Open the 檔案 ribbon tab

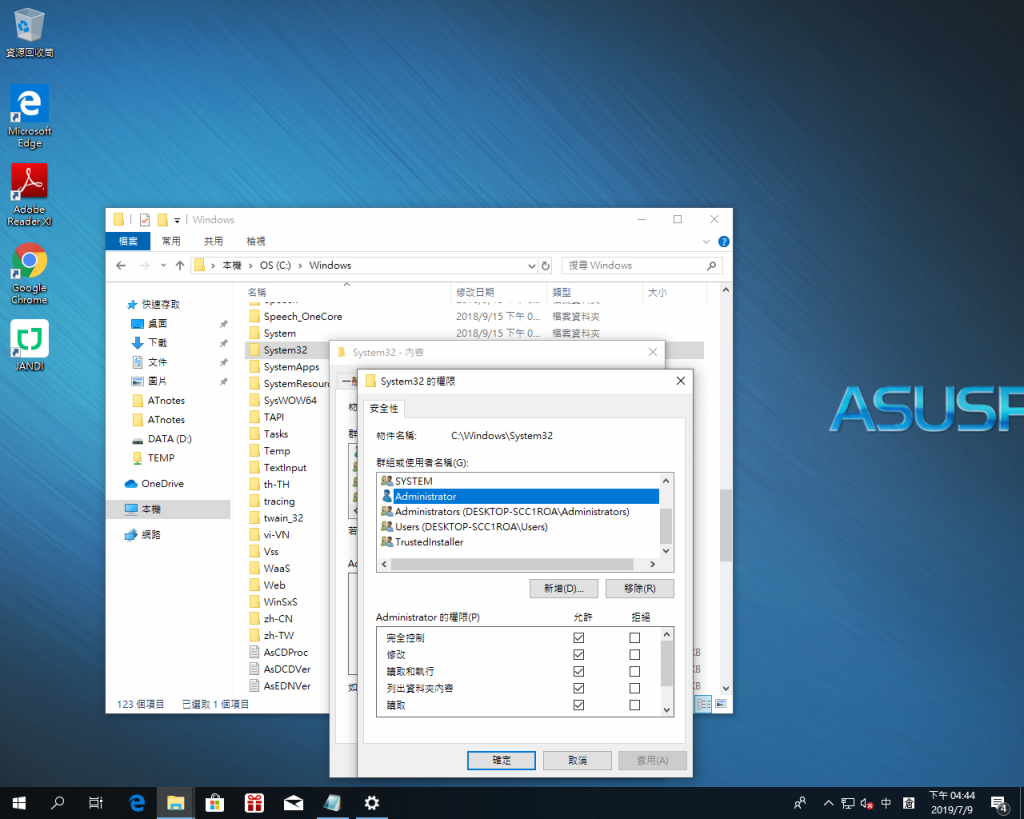[128, 241]
